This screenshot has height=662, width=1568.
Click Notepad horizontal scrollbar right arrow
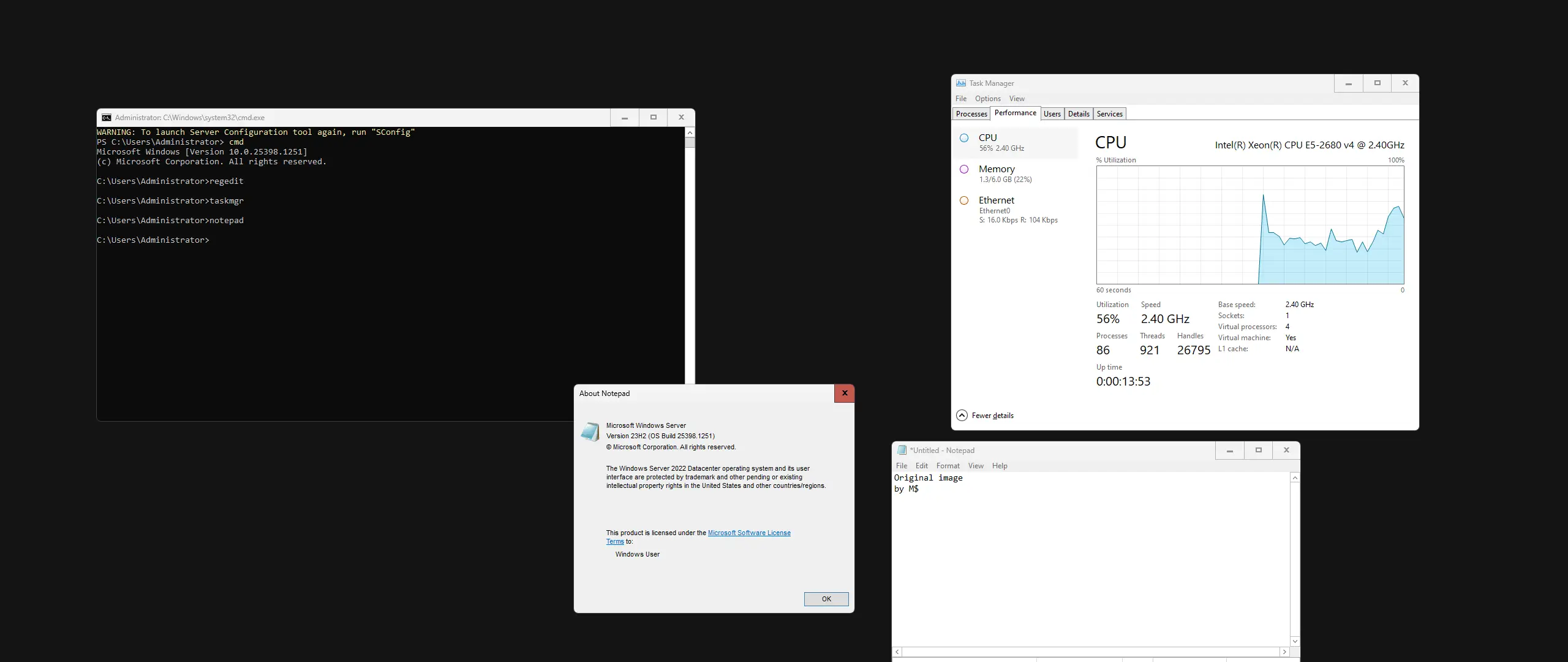[1284, 652]
